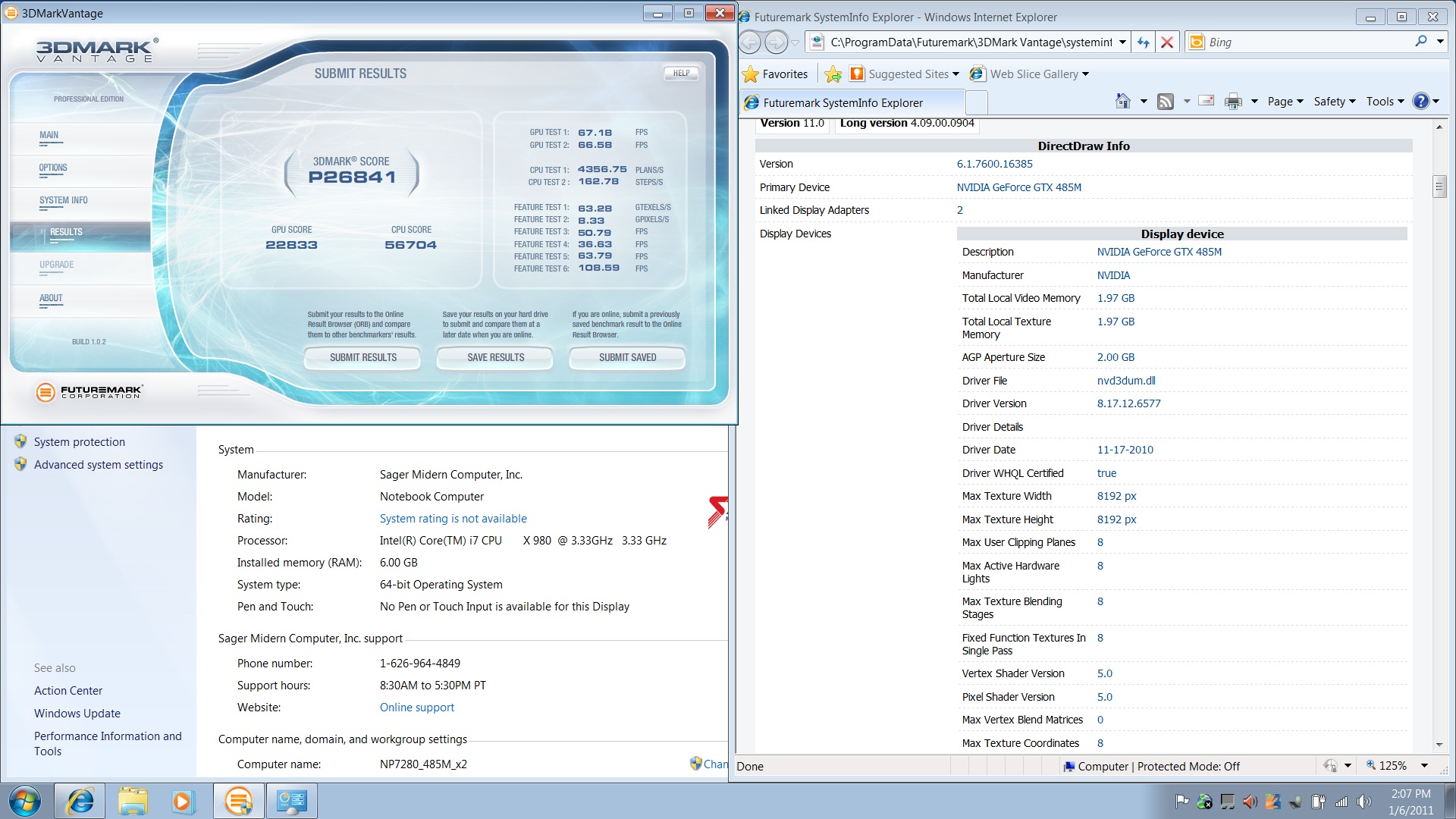Click System rating is not available link
The width and height of the screenshot is (1456, 819).
[453, 519]
